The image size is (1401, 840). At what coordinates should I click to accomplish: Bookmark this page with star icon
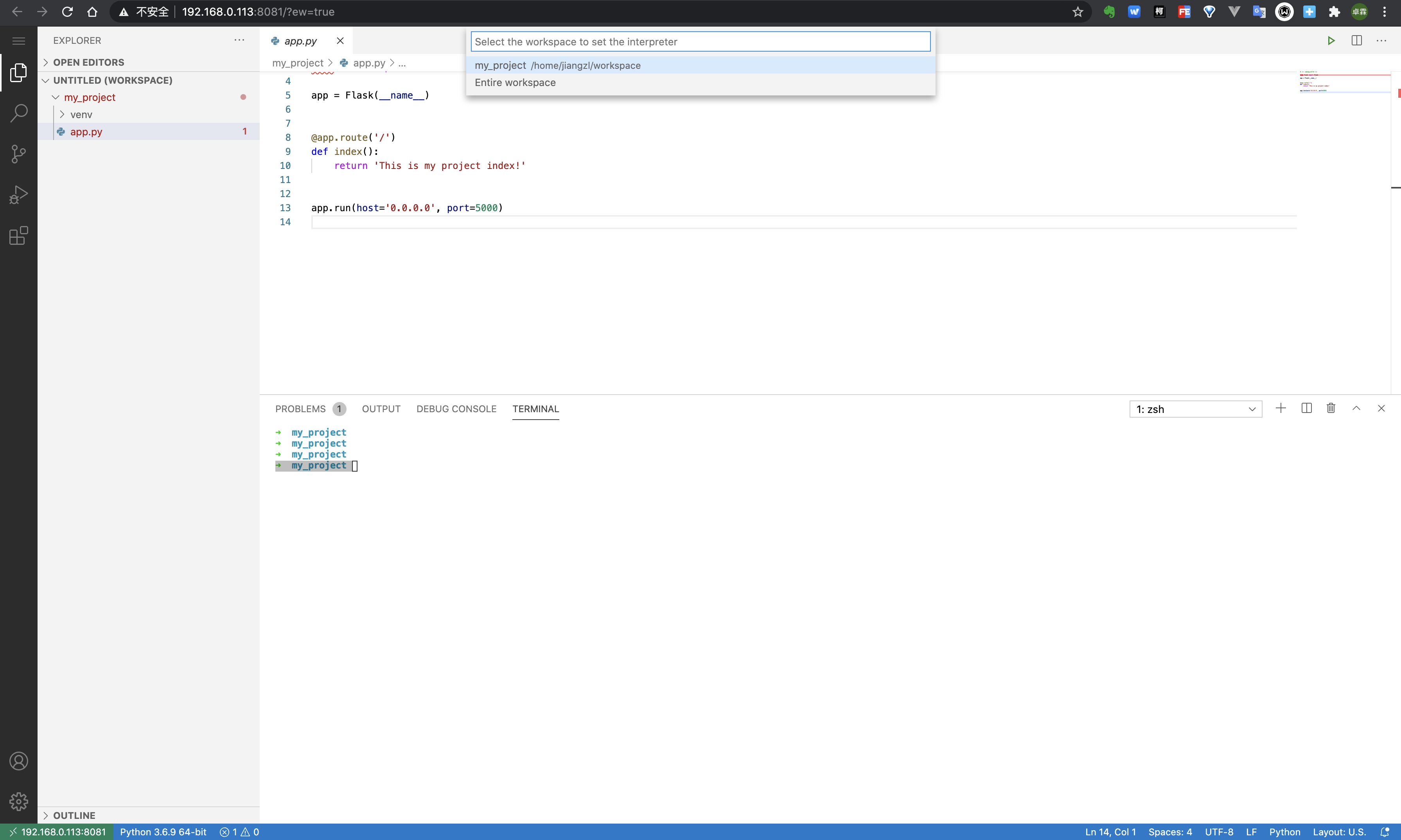[x=1077, y=12]
